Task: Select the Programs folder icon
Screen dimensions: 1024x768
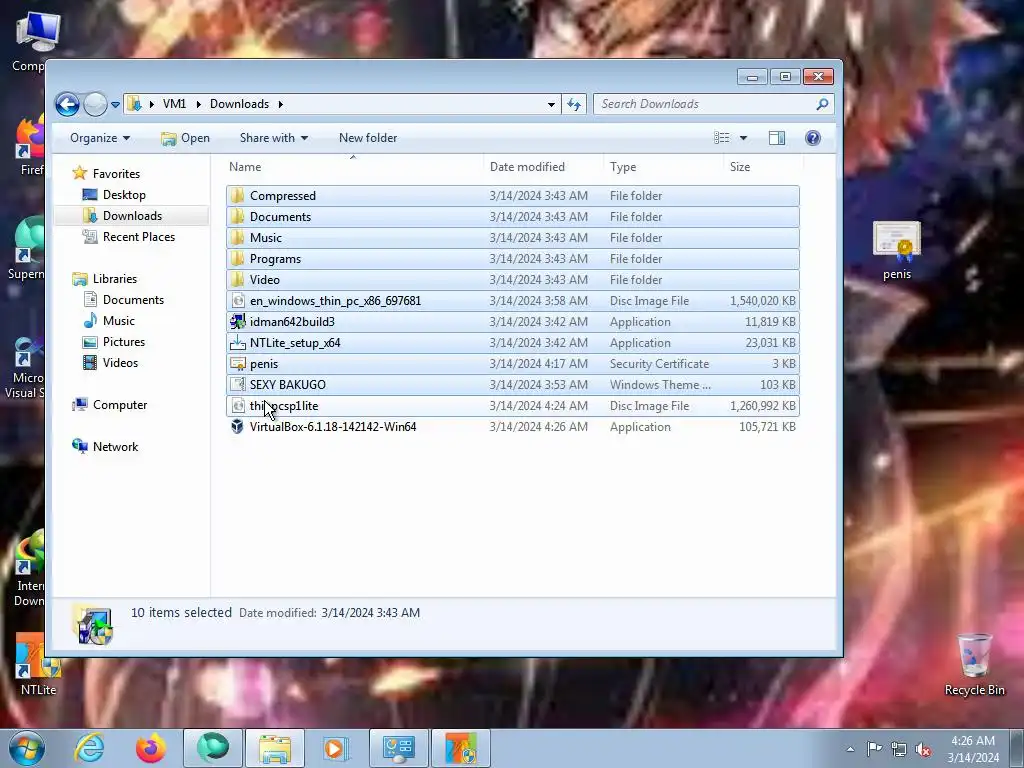Action: (x=238, y=259)
